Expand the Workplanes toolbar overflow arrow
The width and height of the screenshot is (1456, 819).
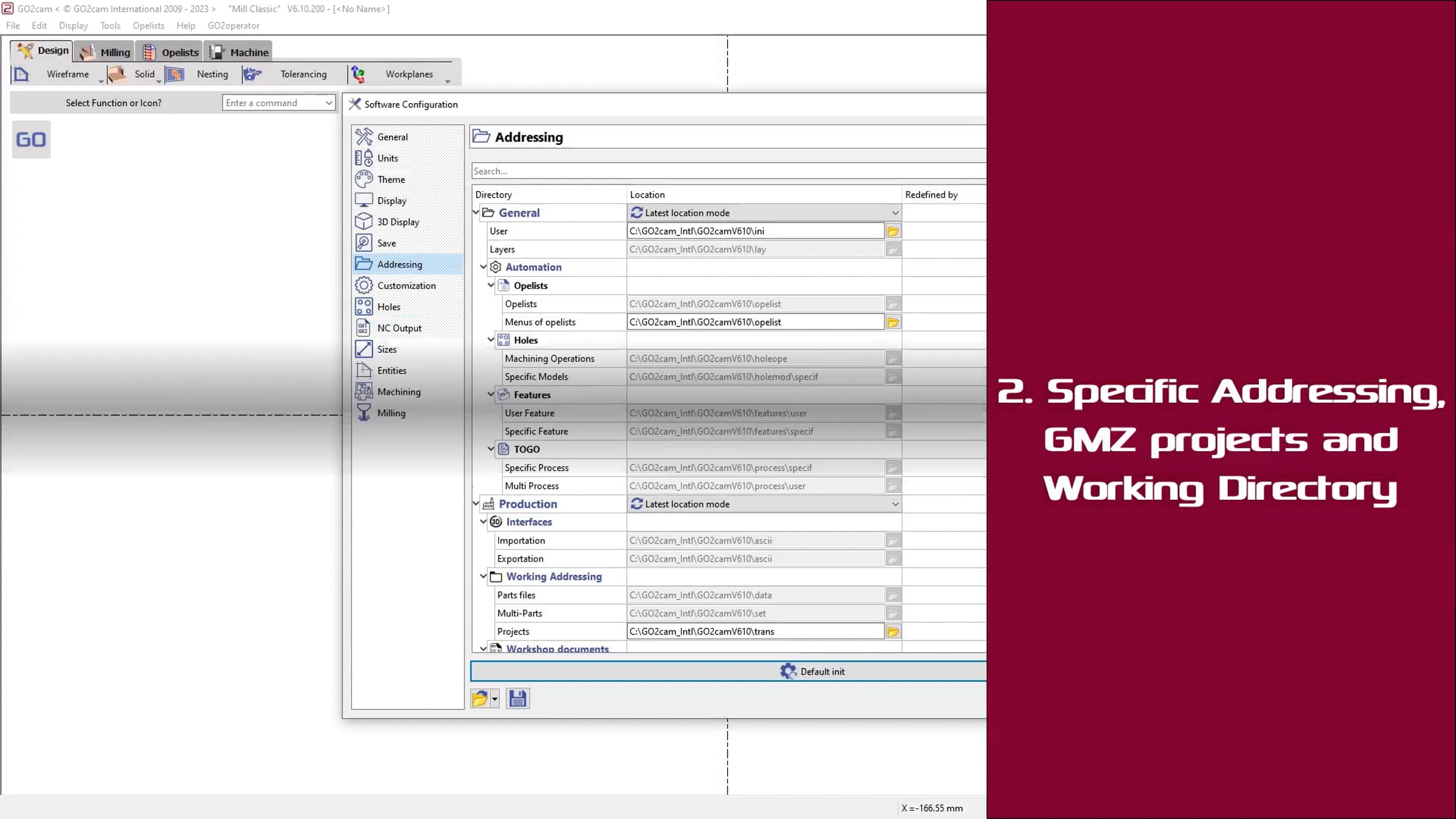(448, 81)
